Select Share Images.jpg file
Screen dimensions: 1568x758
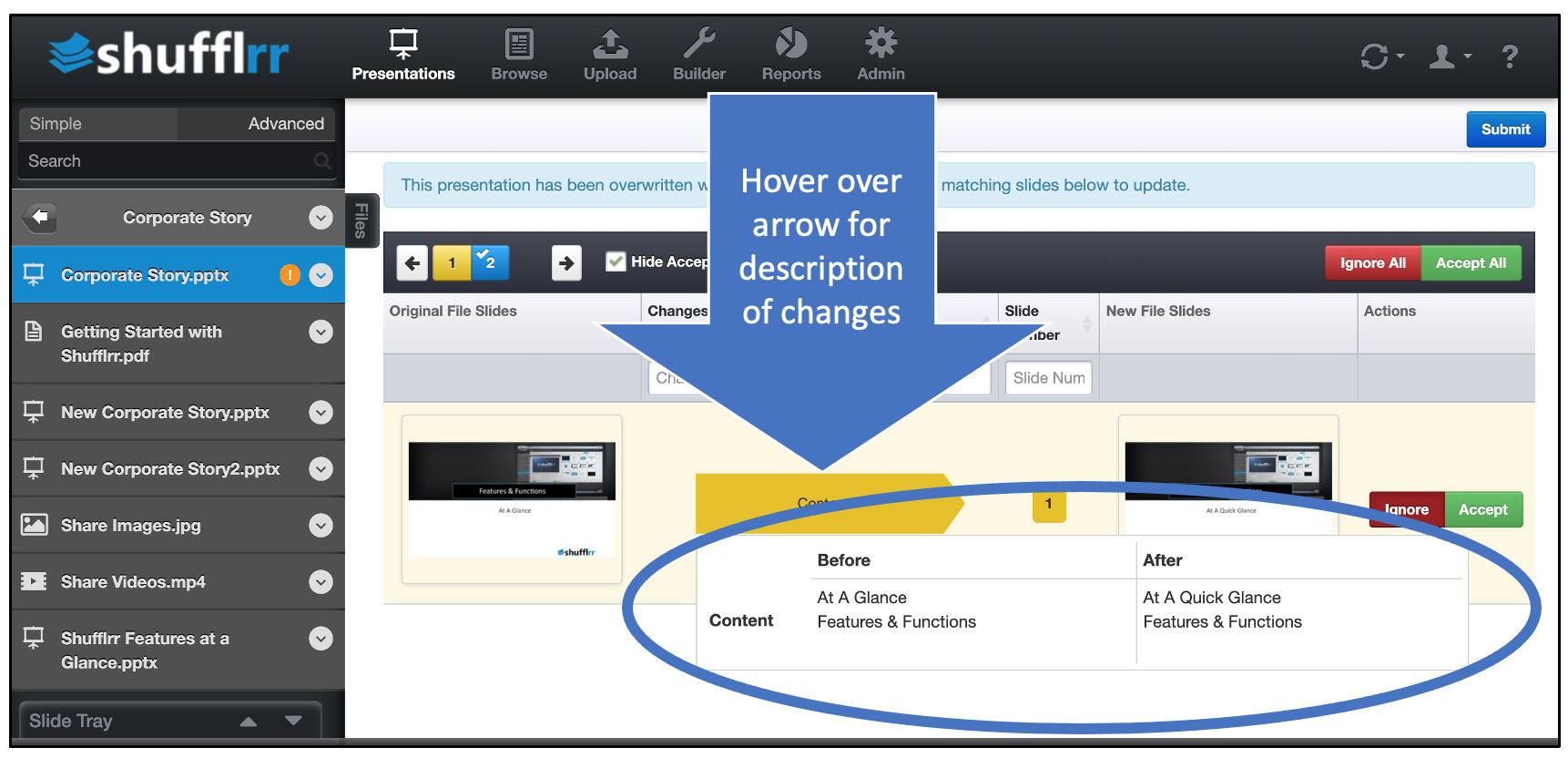click(131, 526)
